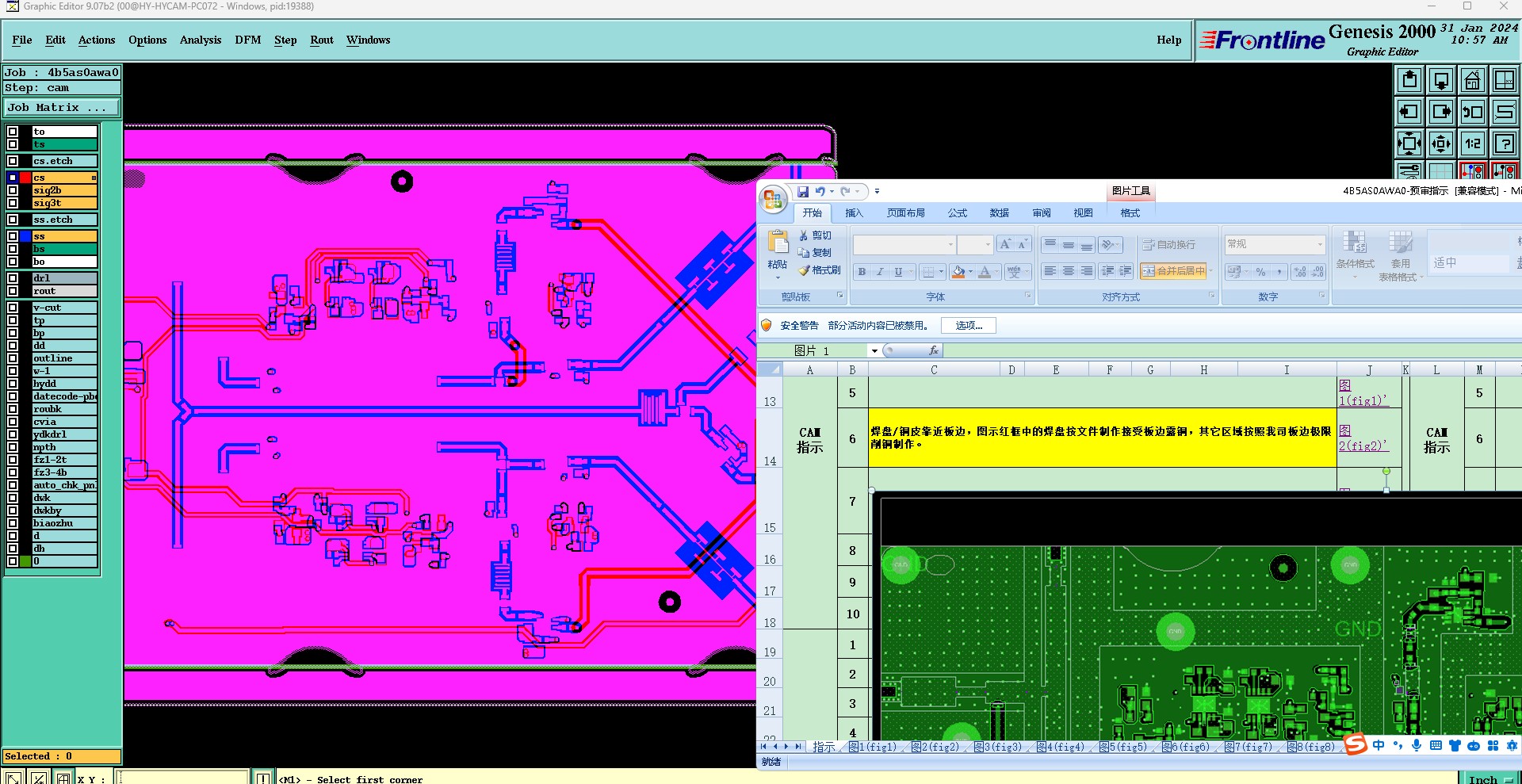The image size is (1522, 784).
Task: Open the Excel Name Box dropdown arrow
Action: pos(874,350)
